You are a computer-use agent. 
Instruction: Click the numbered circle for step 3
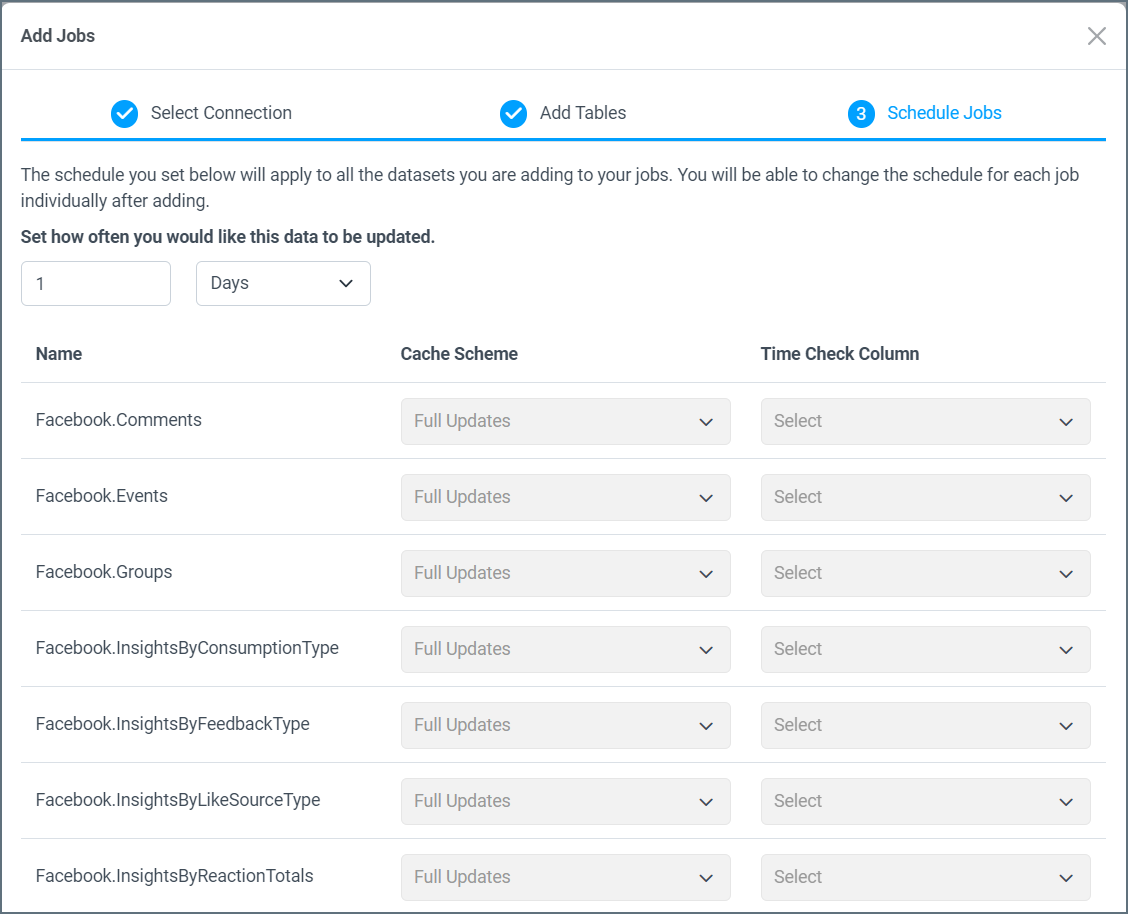[x=861, y=114]
